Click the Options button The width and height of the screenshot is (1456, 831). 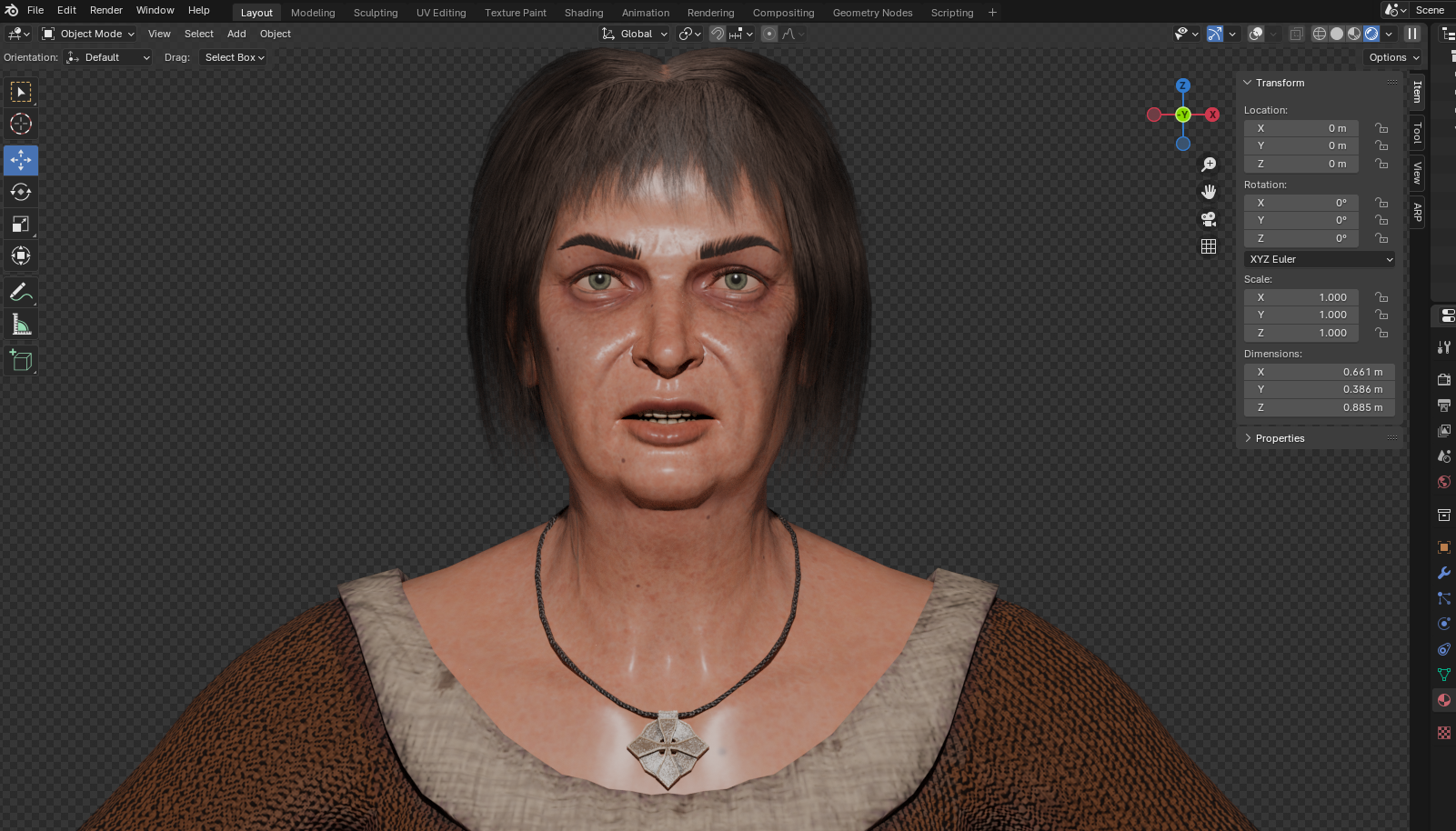[x=1393, y=57]
